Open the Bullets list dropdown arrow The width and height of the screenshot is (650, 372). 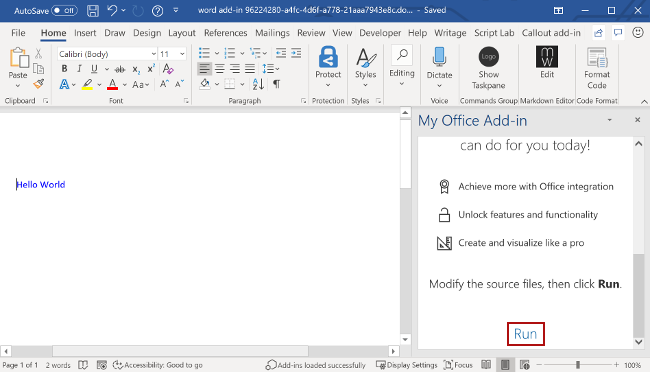217,53
